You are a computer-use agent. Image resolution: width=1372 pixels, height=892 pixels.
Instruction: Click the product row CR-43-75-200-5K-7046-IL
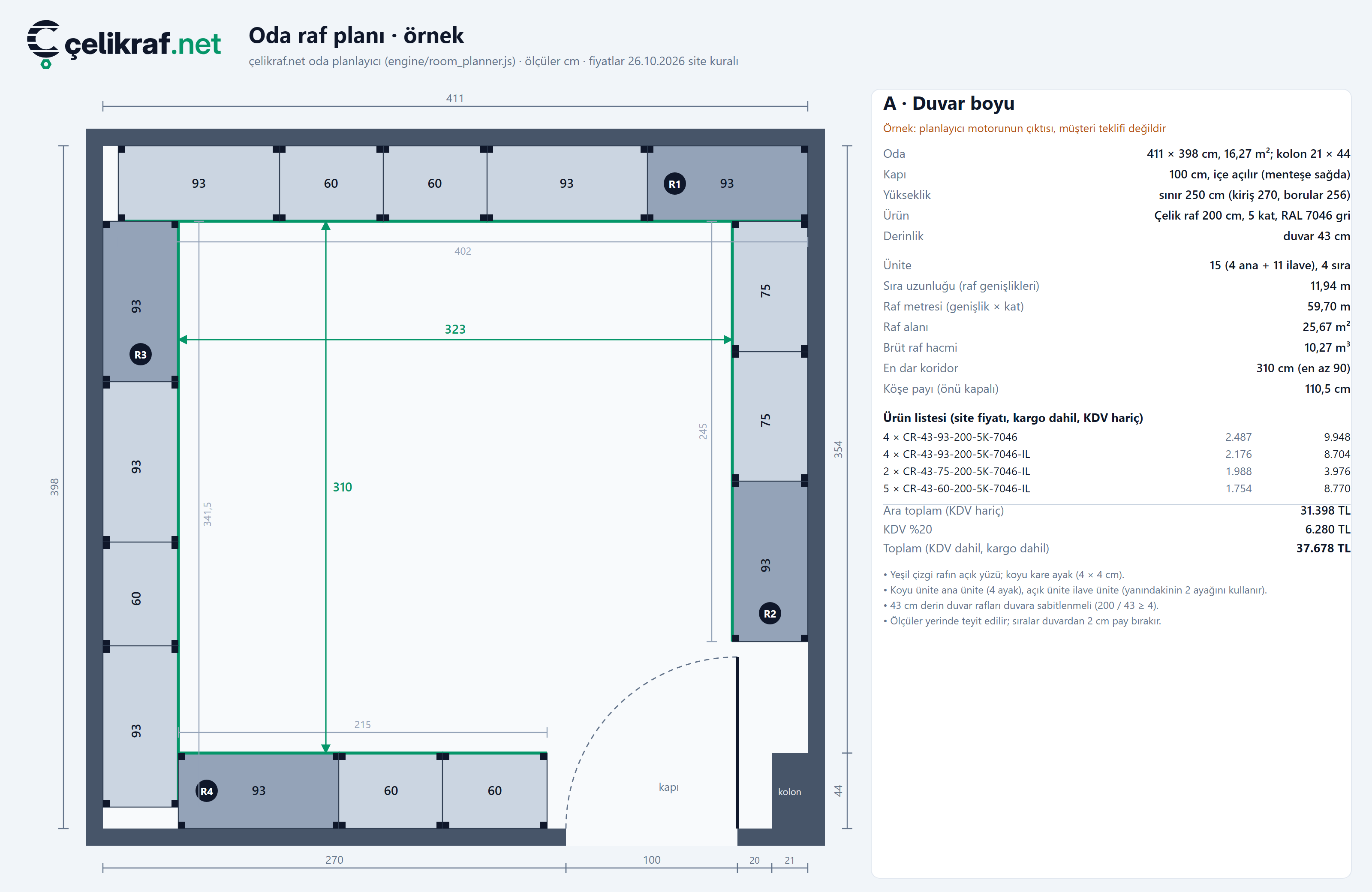click(1116, 472)
